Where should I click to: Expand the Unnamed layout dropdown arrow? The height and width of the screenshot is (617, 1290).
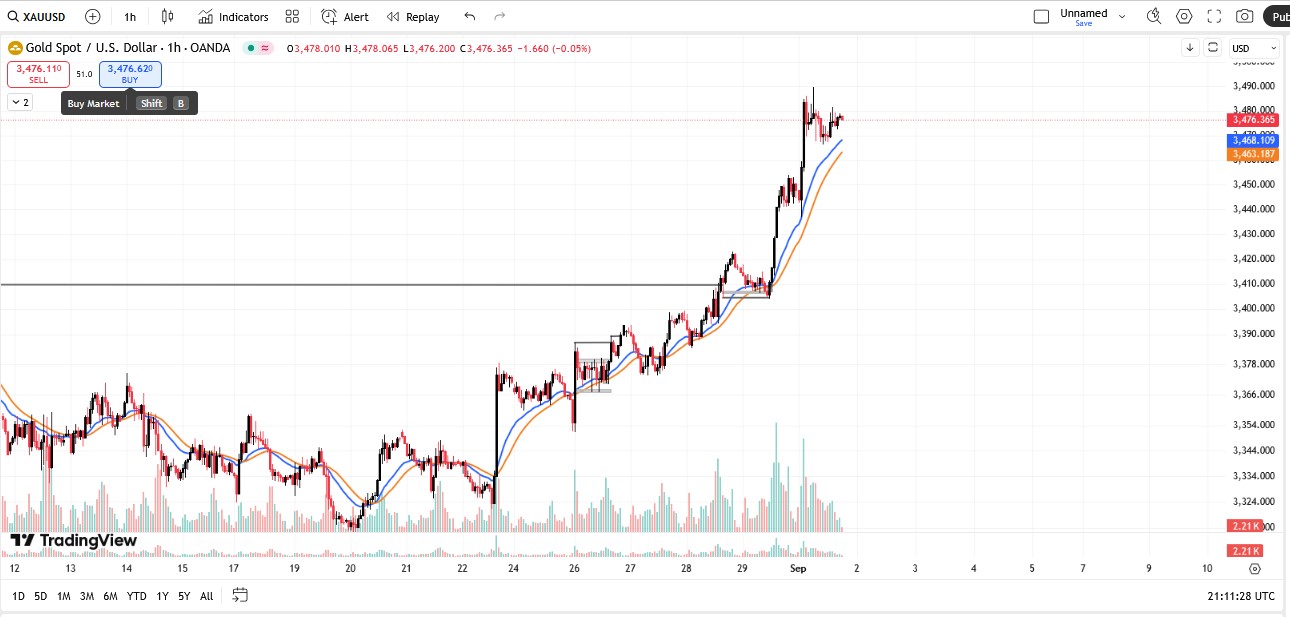coord(1122,16)
